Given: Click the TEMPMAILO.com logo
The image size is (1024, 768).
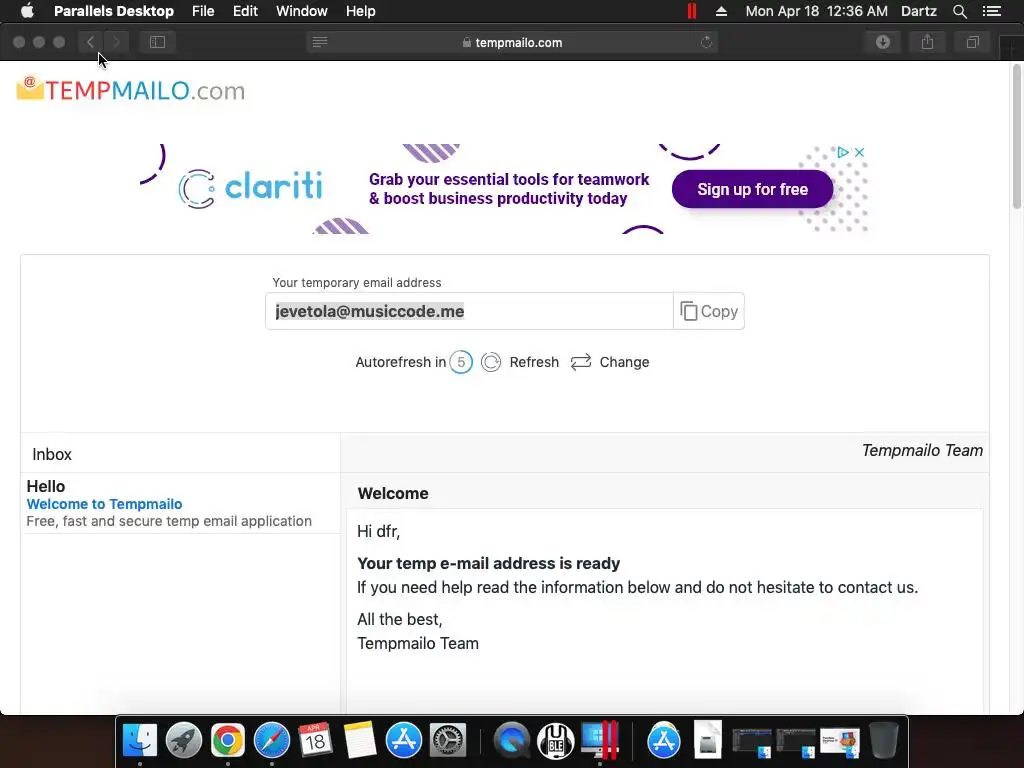Looking at the screenshot, I should tap(131, 90).
